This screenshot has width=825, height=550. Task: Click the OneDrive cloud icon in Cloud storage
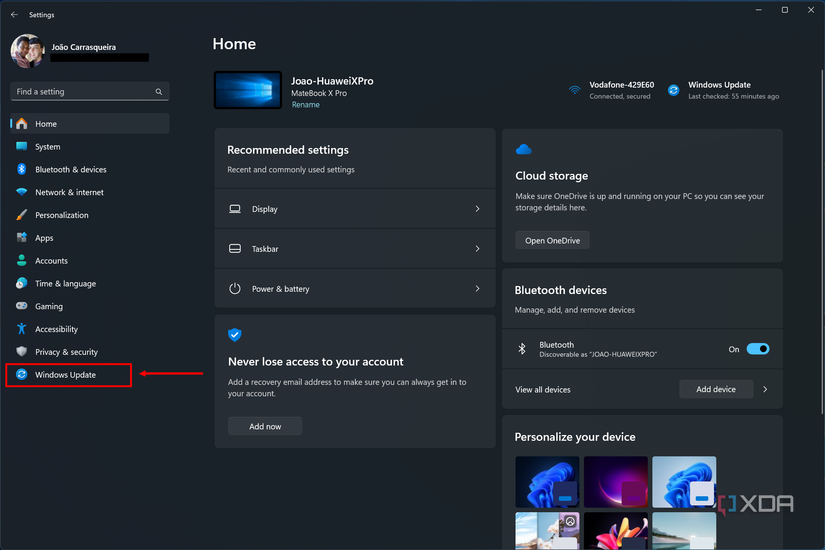click(x=524, y=149)
